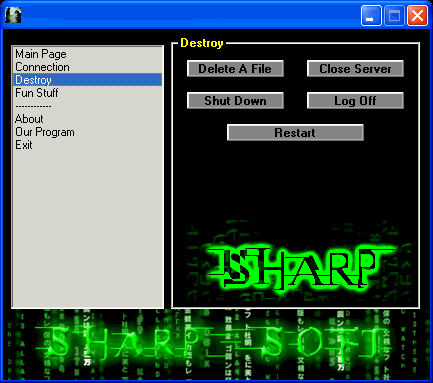Select the highlighted Destroy list item
Image resolution: width=433 pixels, height=383 pixels.
(88, 80)
